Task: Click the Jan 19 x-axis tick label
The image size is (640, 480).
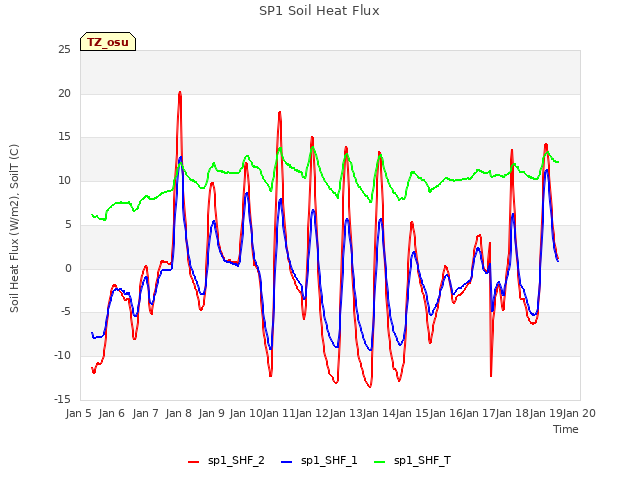Action: 546,413
